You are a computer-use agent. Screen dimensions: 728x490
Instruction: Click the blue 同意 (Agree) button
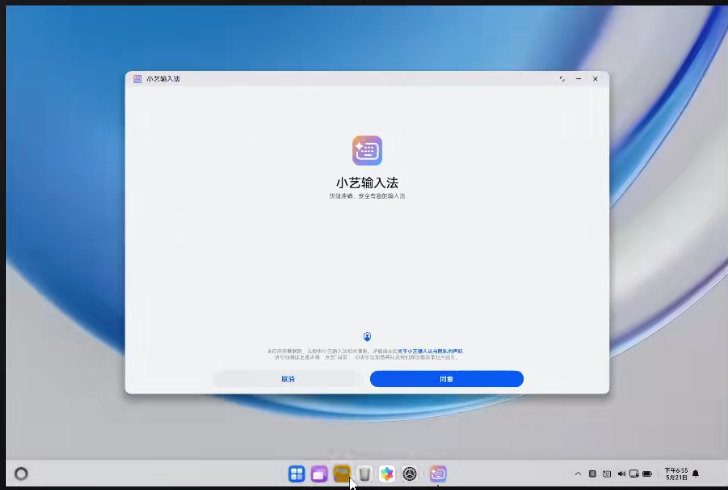(x=447, y=379)
